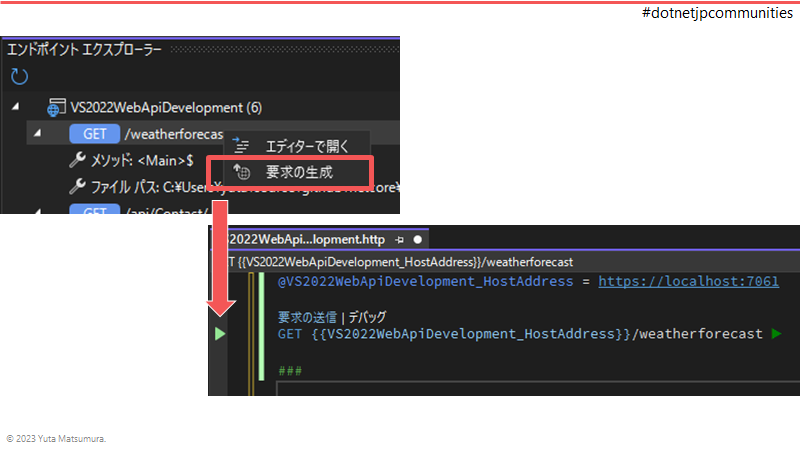
Task: Select the VS2022WebApiDevelopment project globe icon
Action: 56,107
